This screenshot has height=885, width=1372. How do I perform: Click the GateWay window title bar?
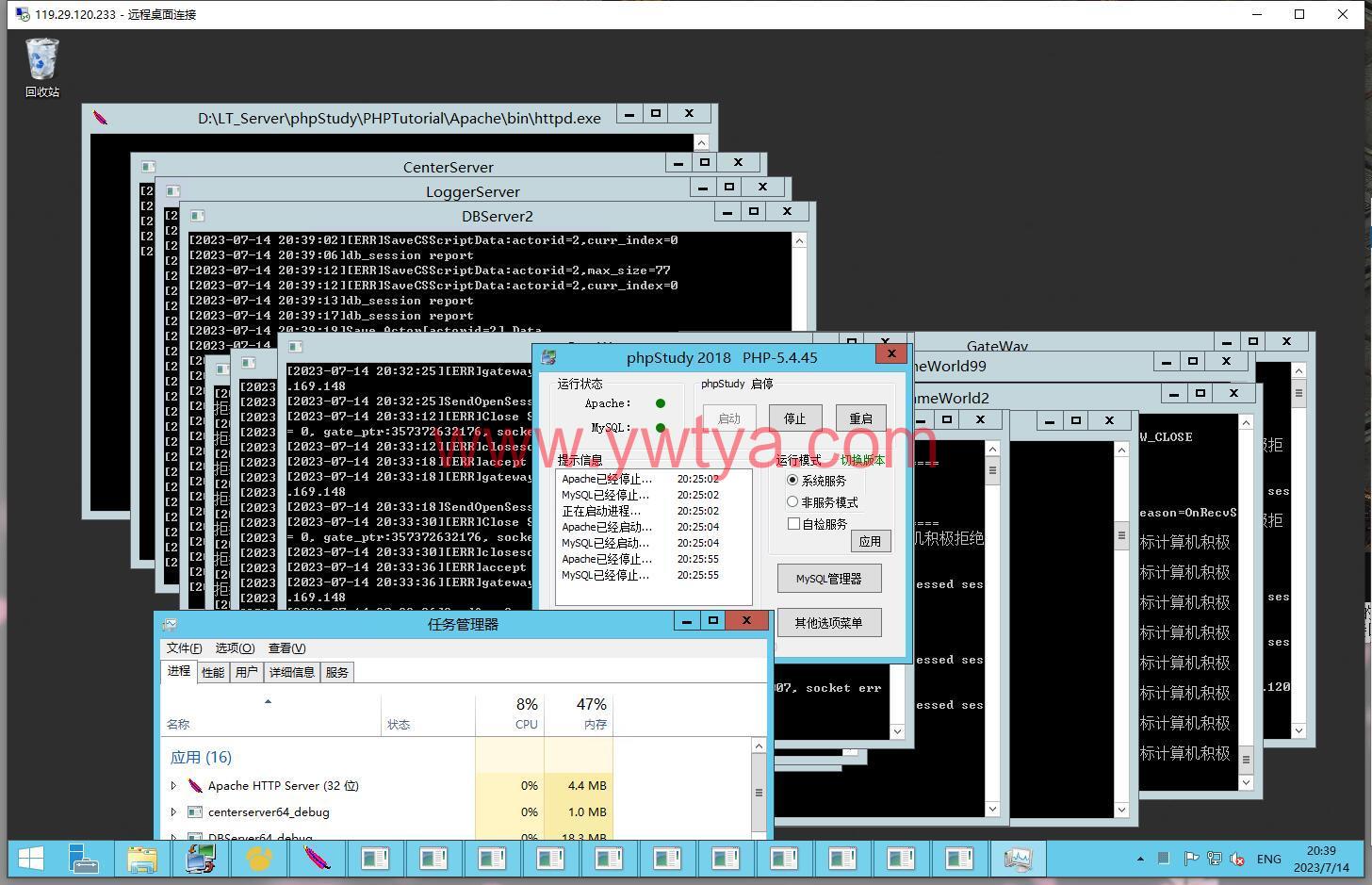pos(997,346)
